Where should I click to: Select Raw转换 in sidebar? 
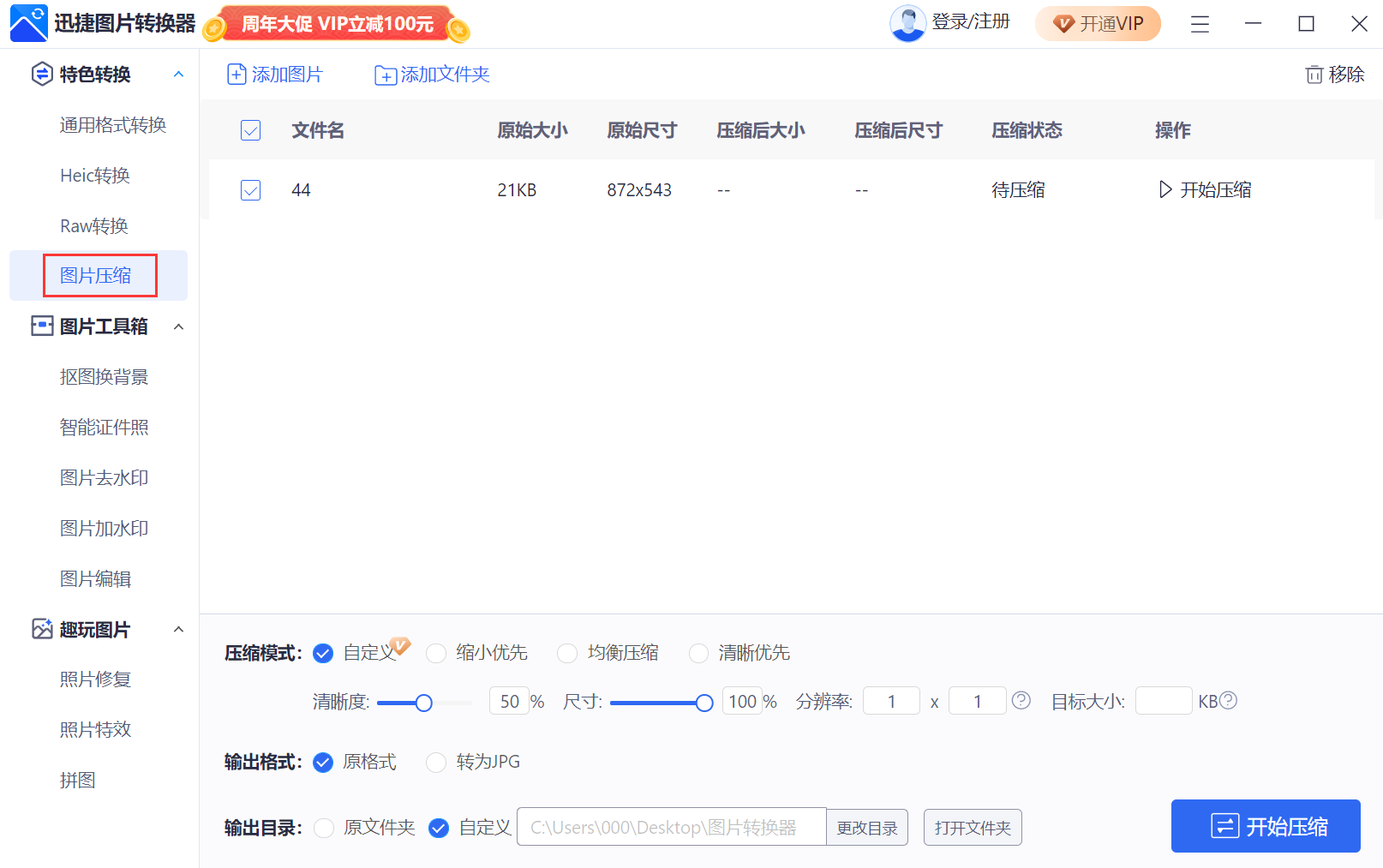(x=94, y=226)
